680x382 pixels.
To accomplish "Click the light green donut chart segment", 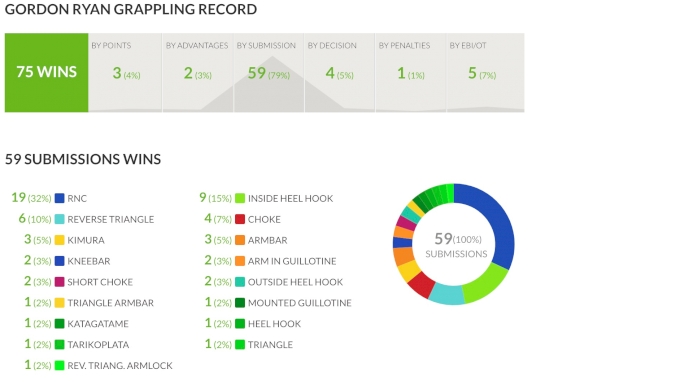I will [x=486, y=284].
